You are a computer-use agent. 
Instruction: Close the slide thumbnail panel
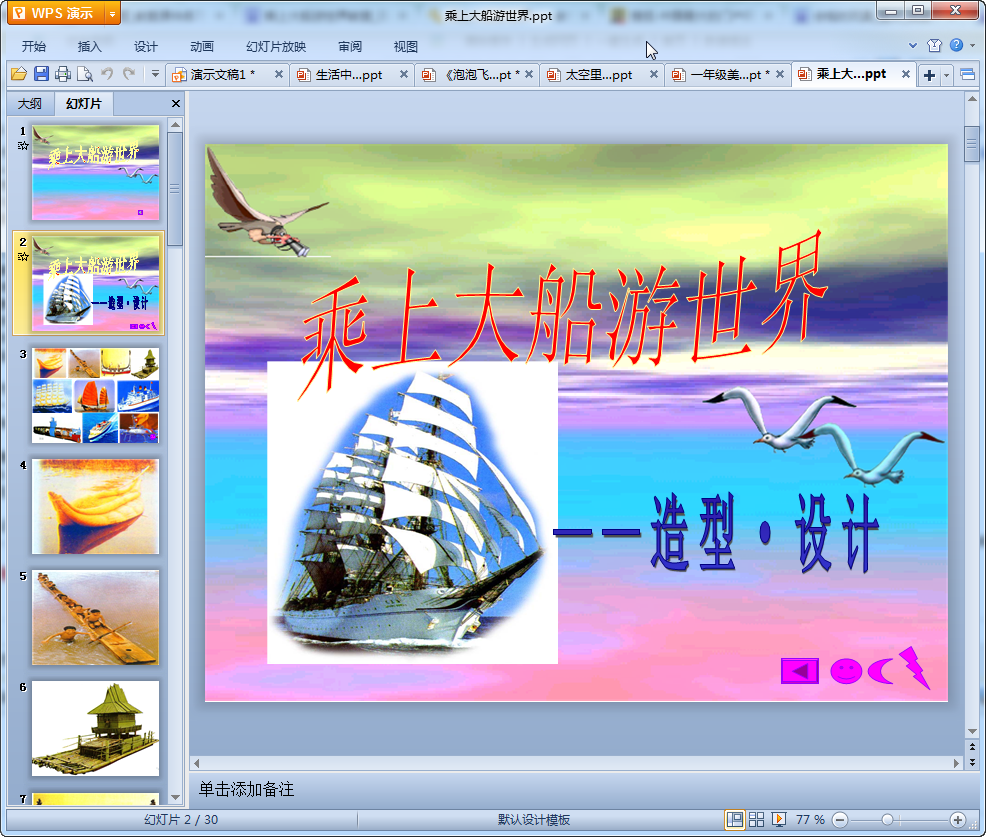pyautogui.click(x=175, y=104)
